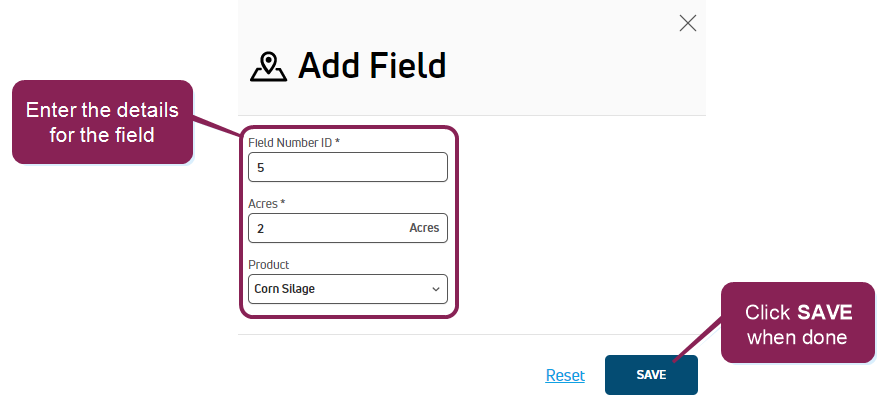Click the blank area left of Reset
Image resolution: width=892 pixels, height=418 pixels.
tap(400, 375)
